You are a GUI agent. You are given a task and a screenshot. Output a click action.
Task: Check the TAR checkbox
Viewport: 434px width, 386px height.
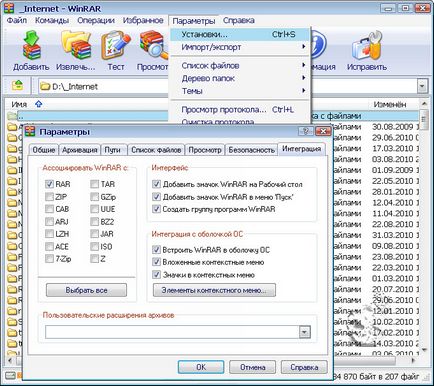point(95,184)
